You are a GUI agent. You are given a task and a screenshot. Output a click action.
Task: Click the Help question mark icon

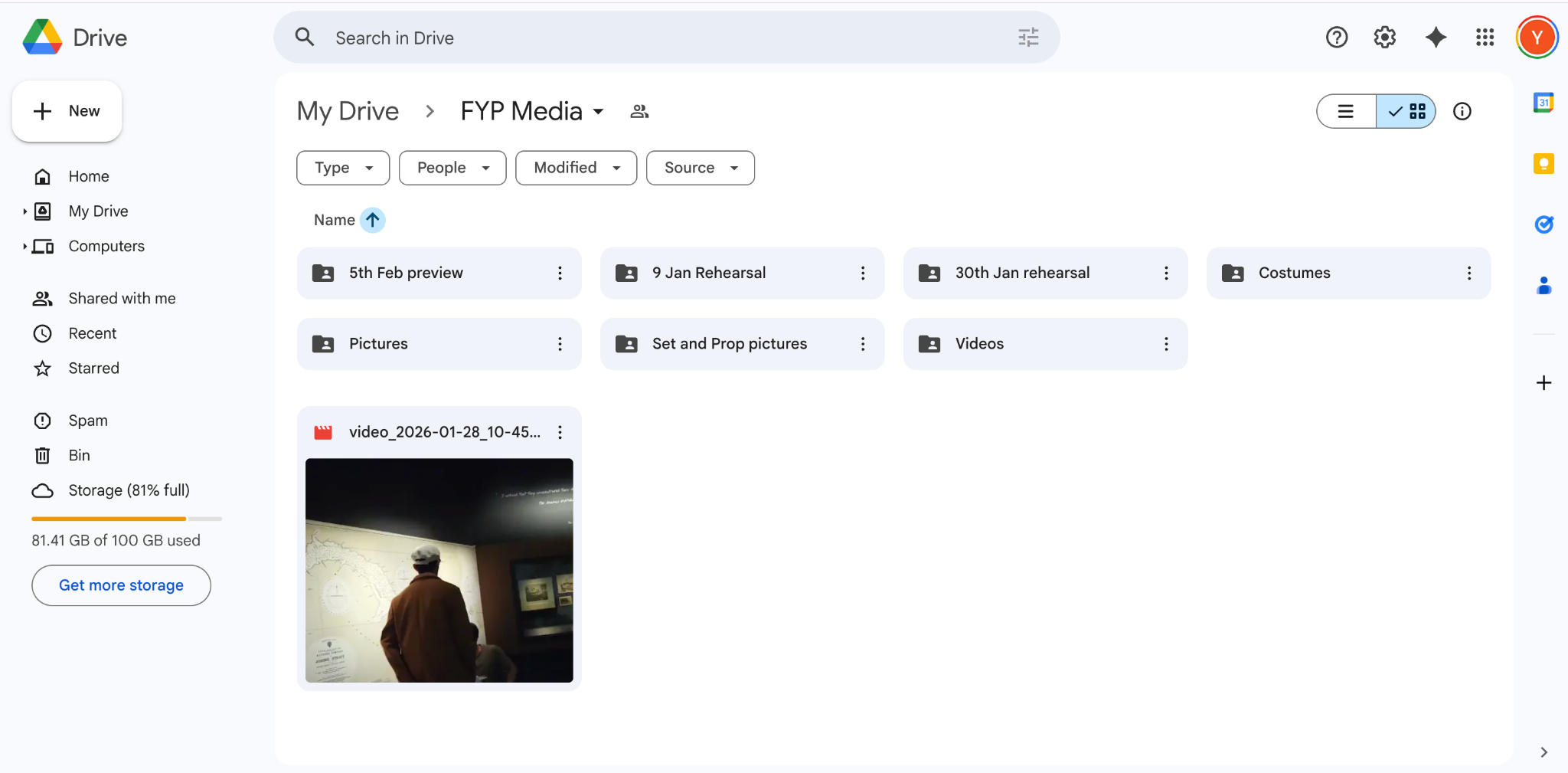[x=1336, y=38]
